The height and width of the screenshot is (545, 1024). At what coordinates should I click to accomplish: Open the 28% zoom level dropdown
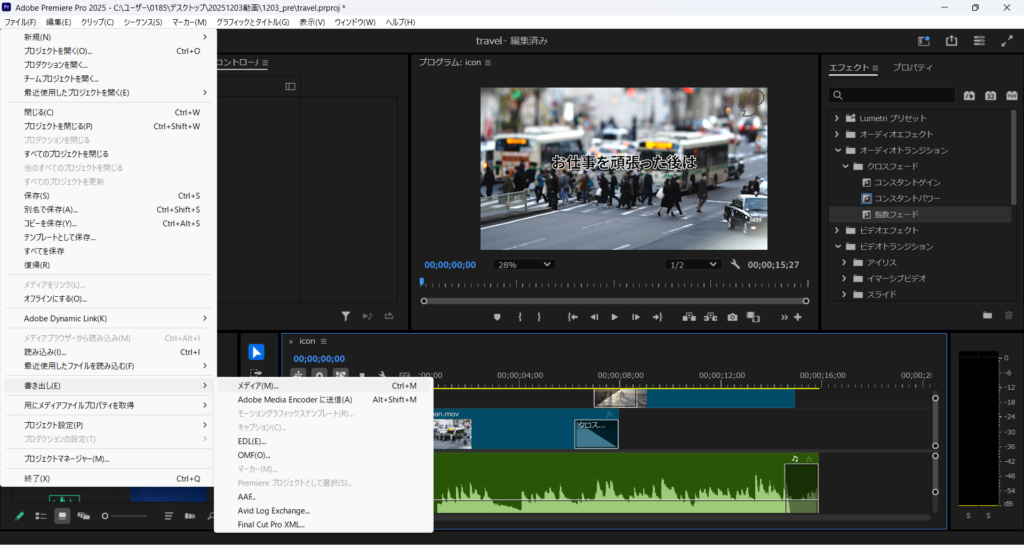pyautogui.click(x=524, y=265)
